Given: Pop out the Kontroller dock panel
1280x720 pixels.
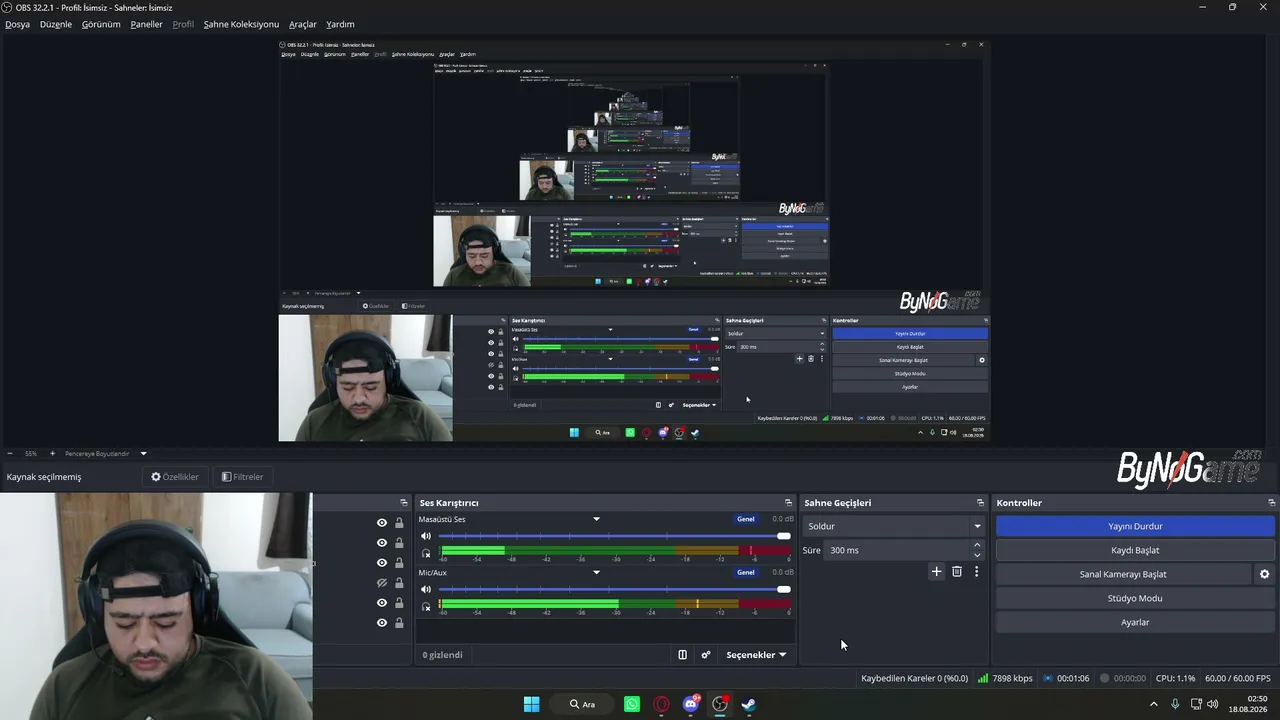Looking at the screenshot, I should [x=1271, y=503].
